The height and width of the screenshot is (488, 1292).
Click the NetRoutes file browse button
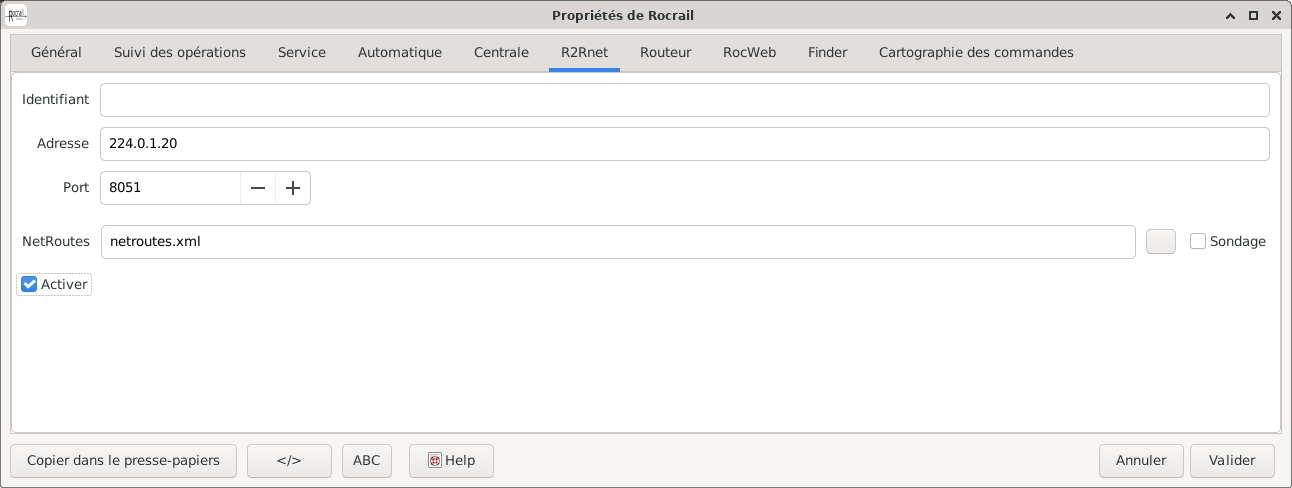(x=1160, y=241)
